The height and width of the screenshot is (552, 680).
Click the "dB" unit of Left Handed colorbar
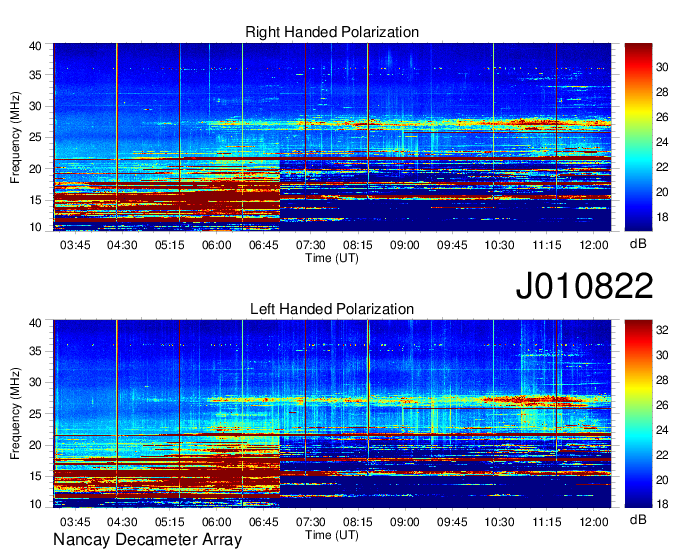coord(638,519)
